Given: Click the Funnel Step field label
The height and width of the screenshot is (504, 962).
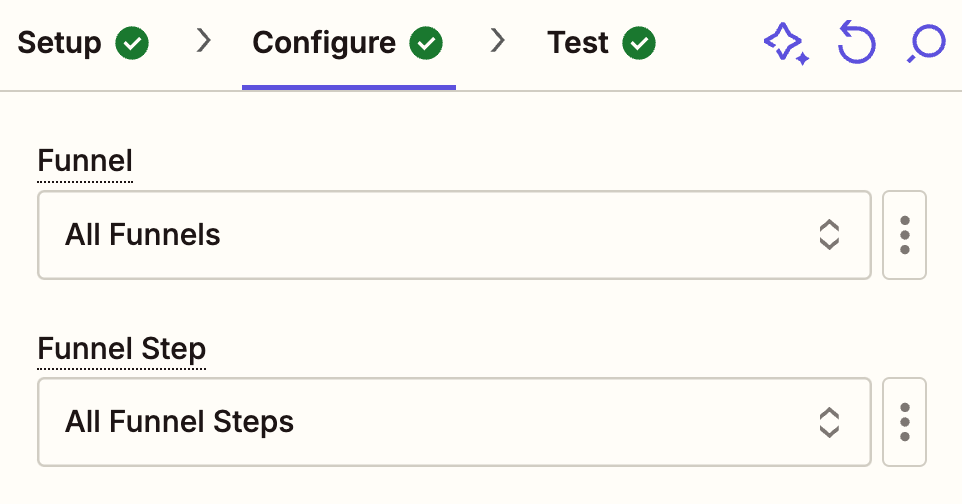Looking at the screenshot, I should (x=121, y=348).
